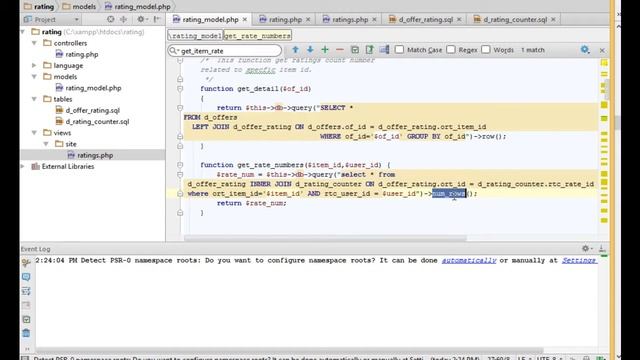The width and height of the screenshot is (640, 360).
Task: Click \rating_model class breadcrumb
Action: (x=195, y=36)
